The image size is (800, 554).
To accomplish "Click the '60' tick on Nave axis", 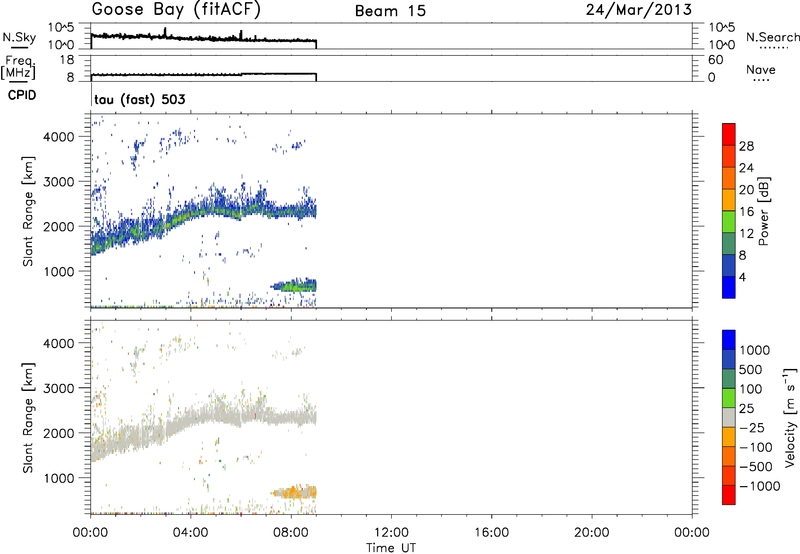I will tap(715, 60).
